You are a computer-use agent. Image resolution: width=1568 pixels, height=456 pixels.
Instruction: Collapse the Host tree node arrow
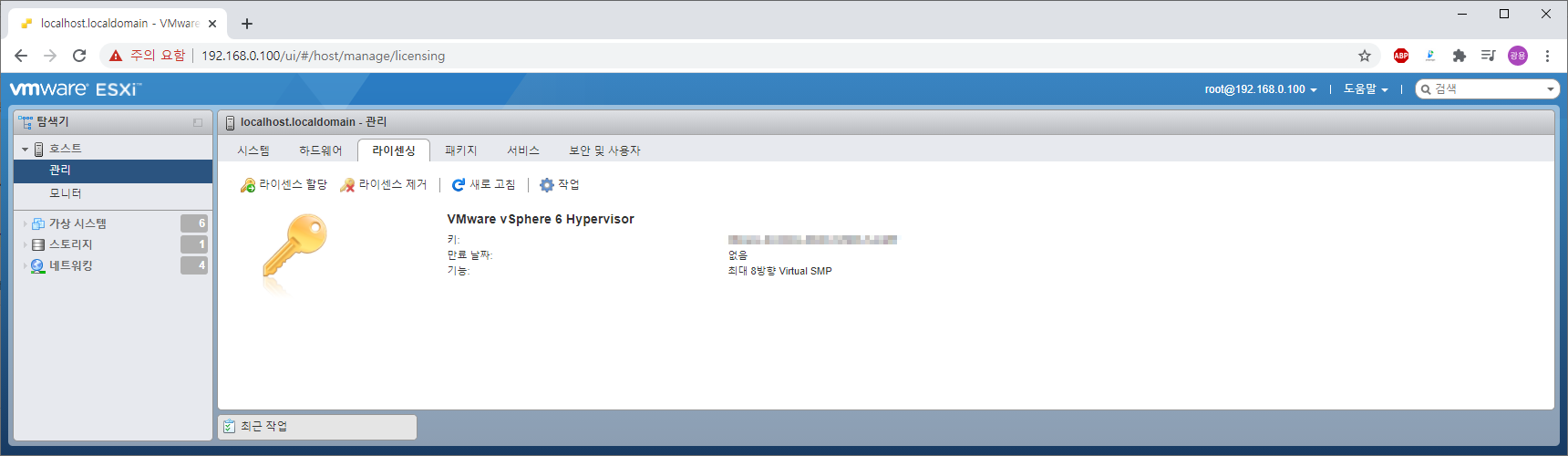pyautogui.click(x=26, y=149)
